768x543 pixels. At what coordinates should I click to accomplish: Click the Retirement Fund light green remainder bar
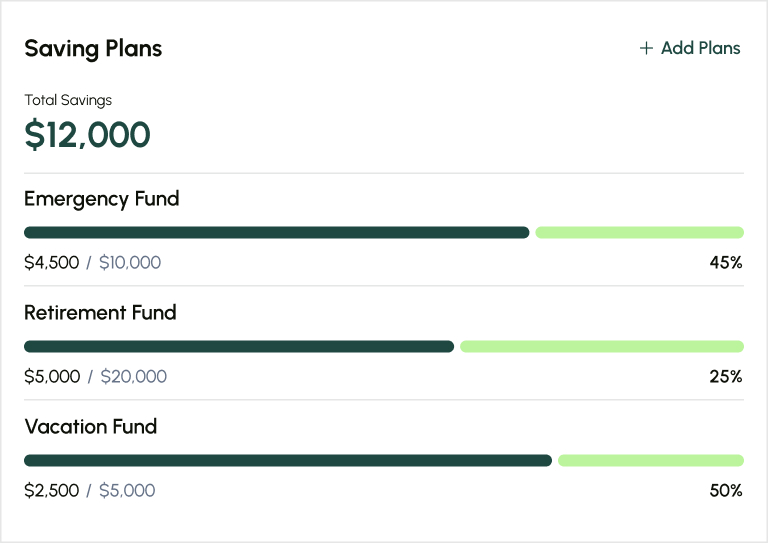[x=601, y=347]
